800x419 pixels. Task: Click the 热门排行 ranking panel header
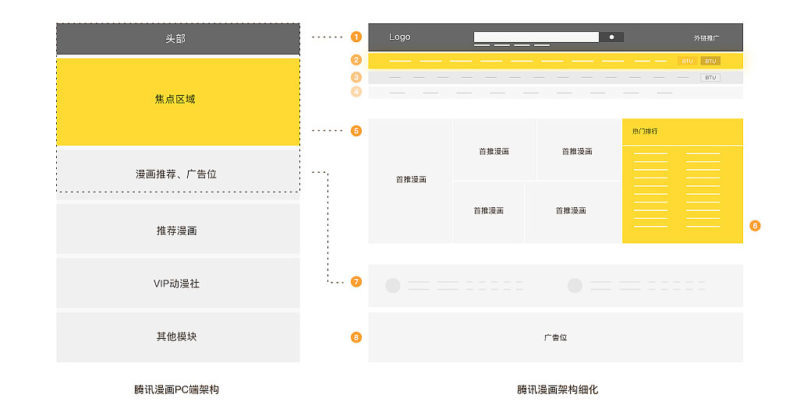point(682,132)
